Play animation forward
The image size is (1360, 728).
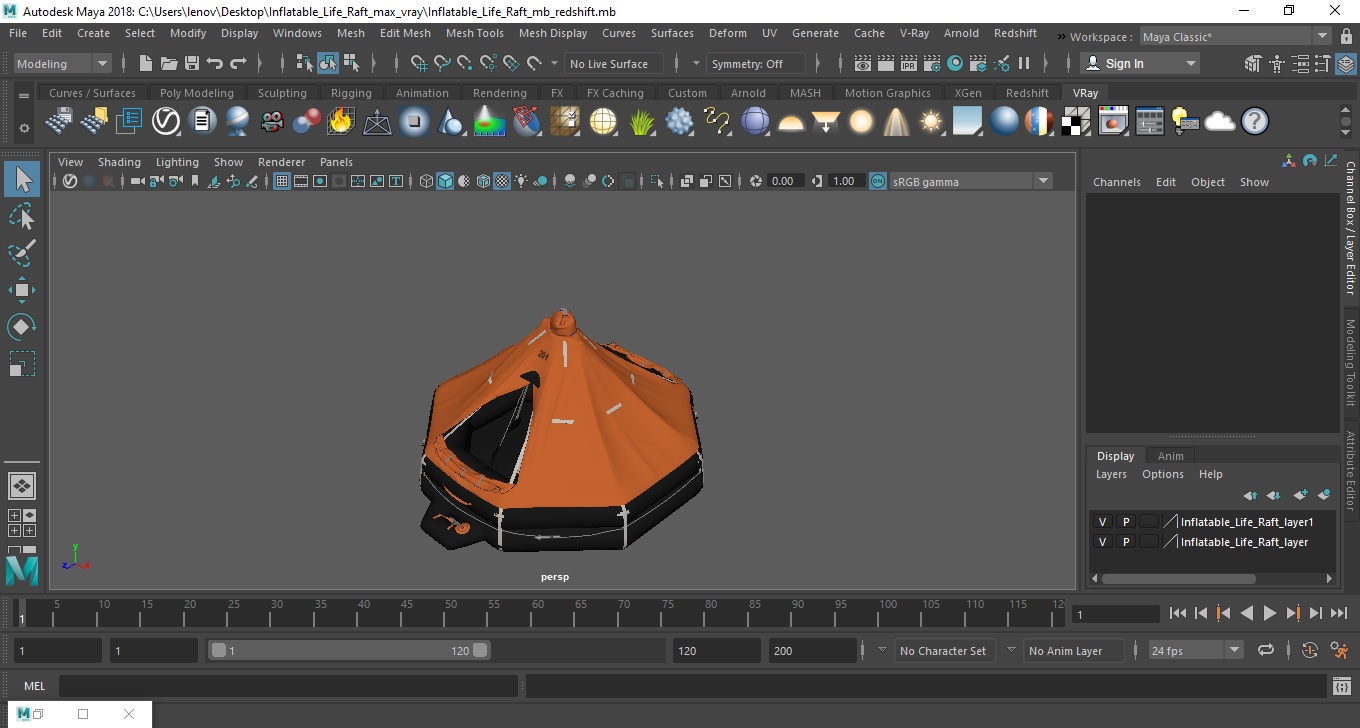pos(1269,613)
